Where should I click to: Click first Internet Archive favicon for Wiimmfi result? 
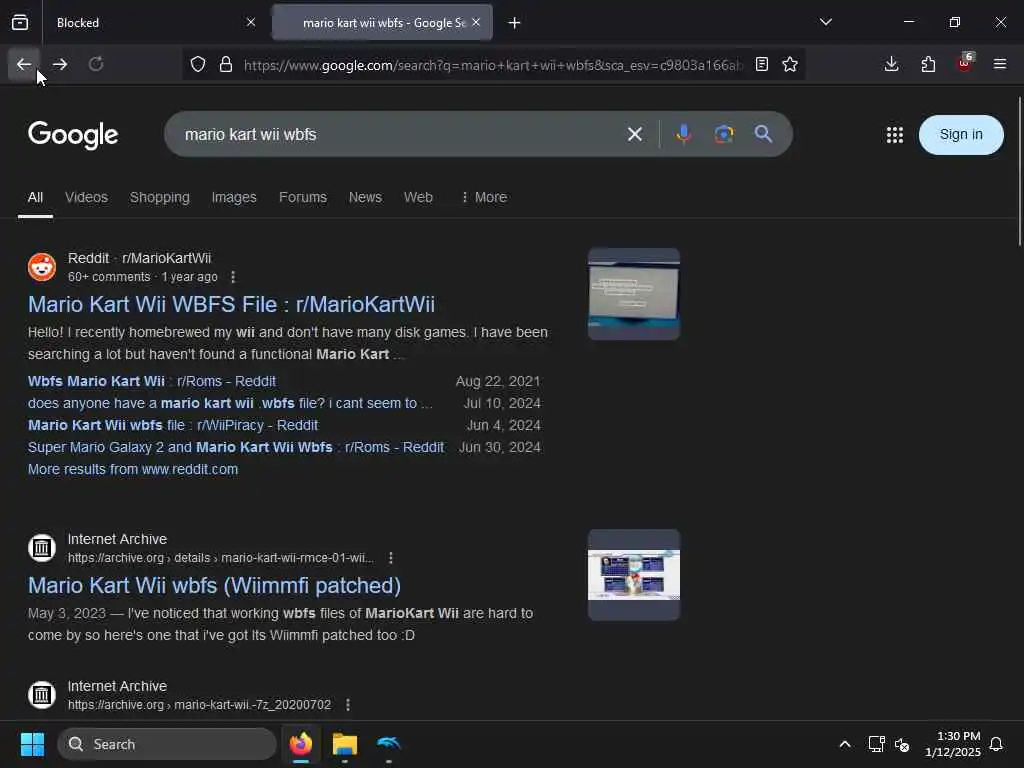(42, 548)
